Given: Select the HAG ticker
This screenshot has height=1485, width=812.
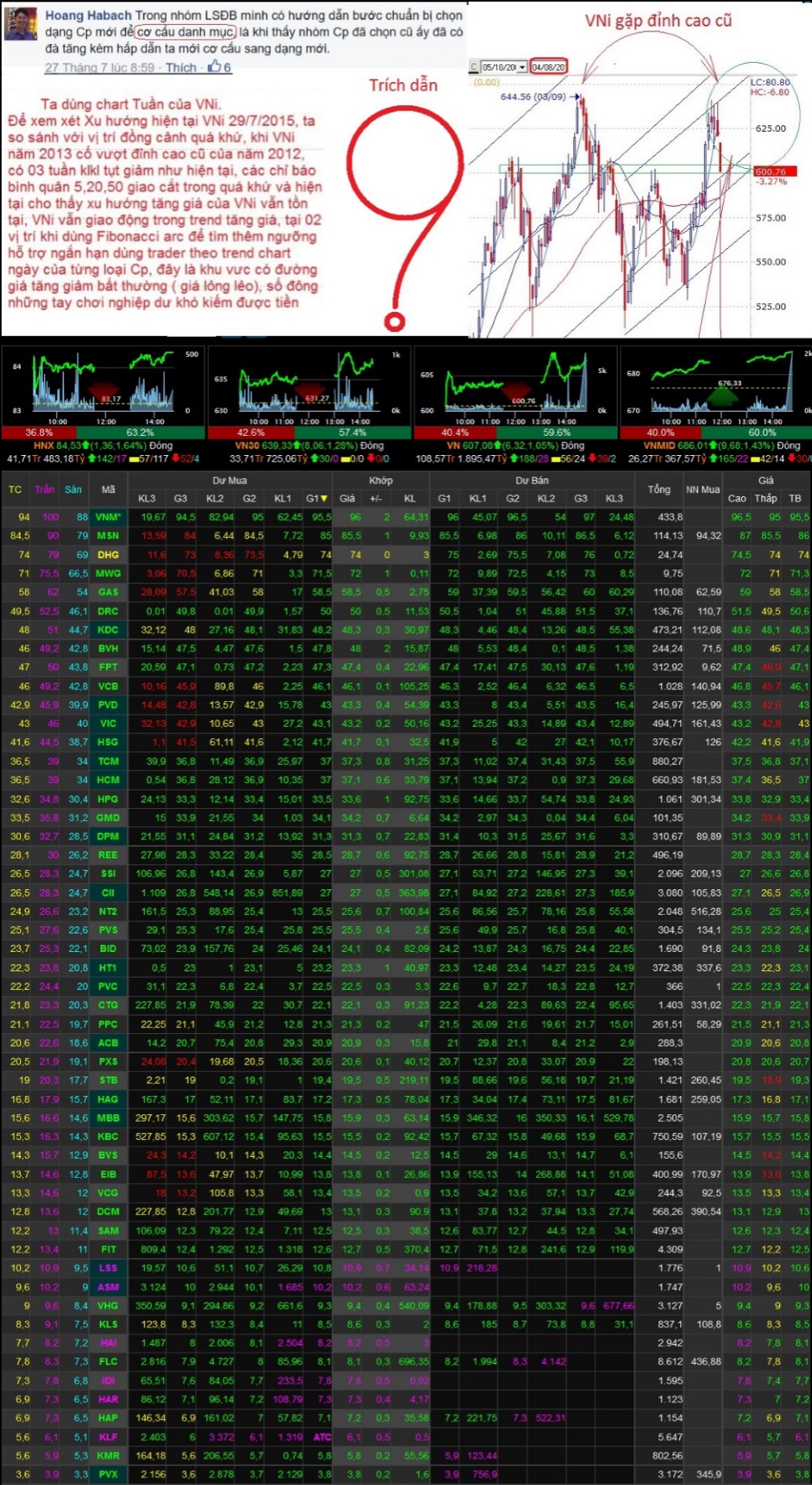Looking at the screenshot, I should pos(109,1099).
